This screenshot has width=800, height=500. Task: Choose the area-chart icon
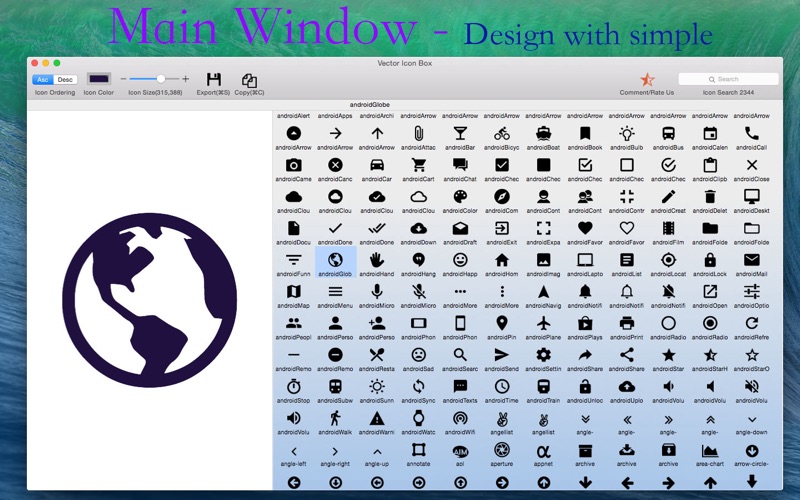point(710,450)
